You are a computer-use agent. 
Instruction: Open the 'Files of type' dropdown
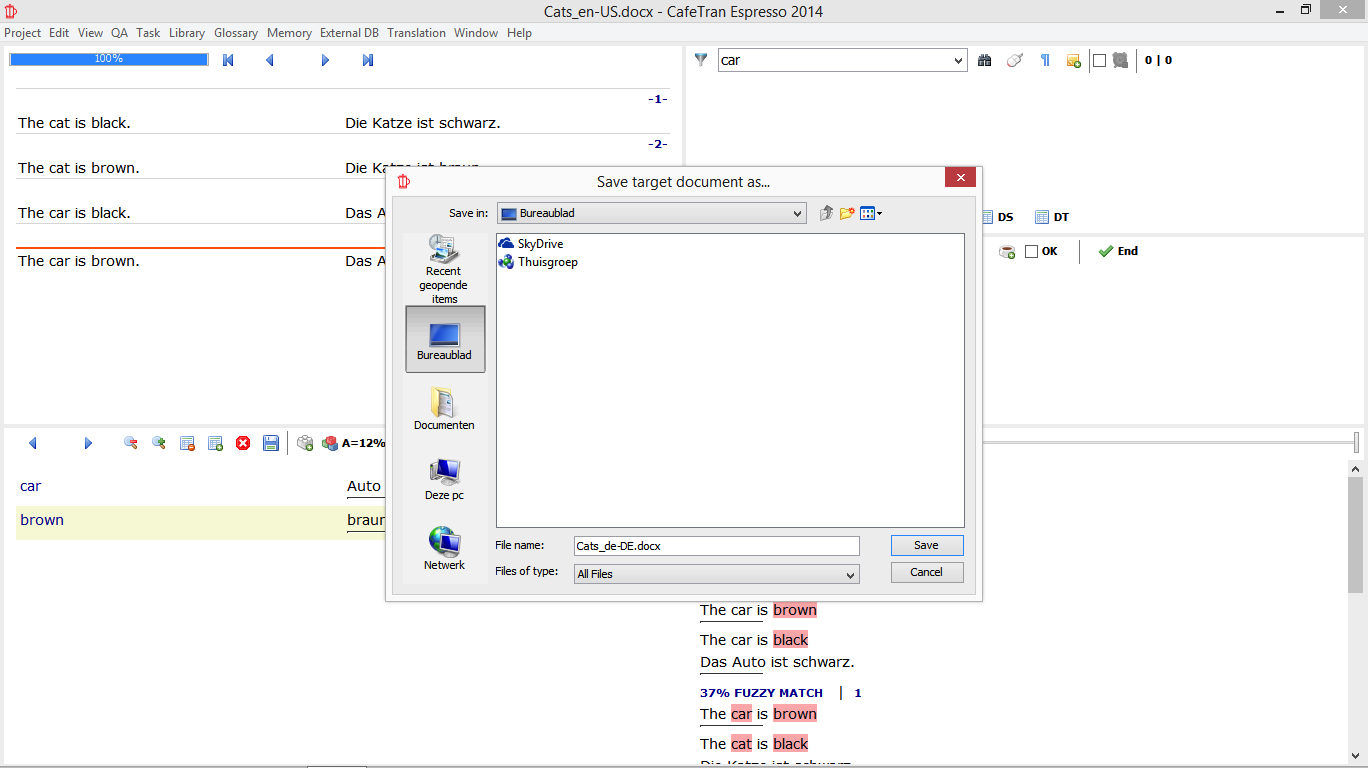[851, 575]
